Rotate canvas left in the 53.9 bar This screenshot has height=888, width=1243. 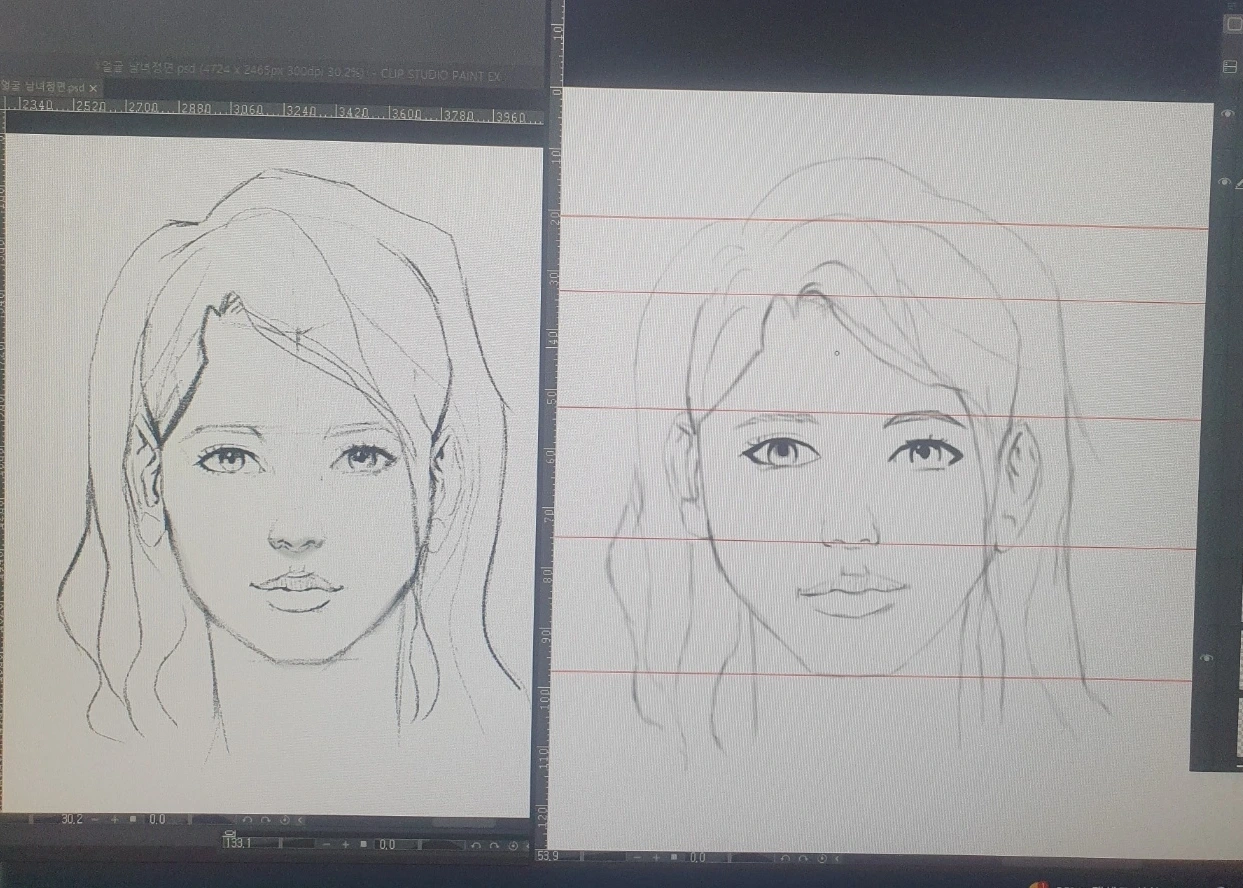(785, 858)
